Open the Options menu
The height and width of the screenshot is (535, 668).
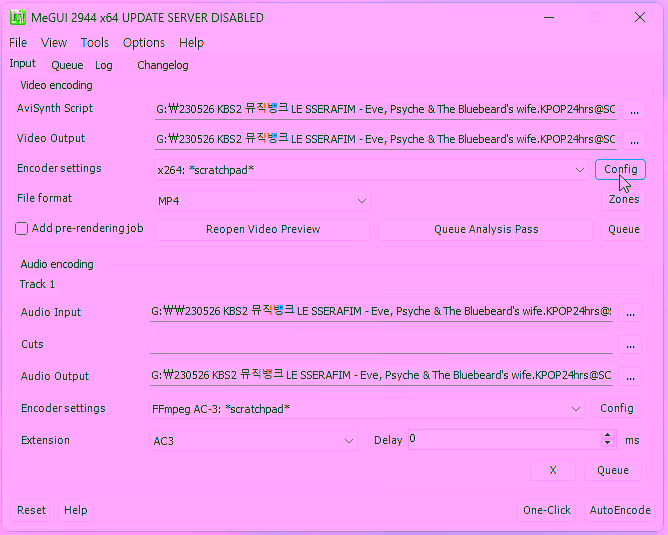144,43
